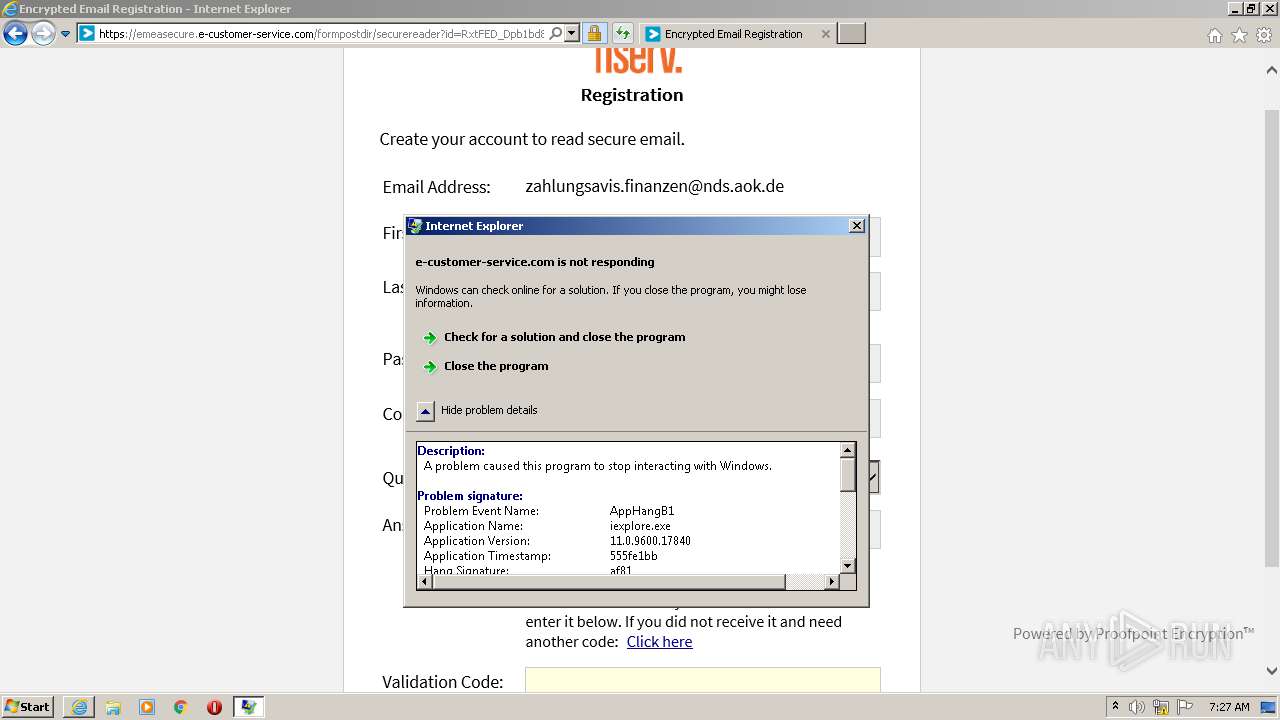Click email zahlungsavis.finanzen@nds.aok.de text
Viewport: 1280px width, 720px height.
pyautogui.click(x=655, y=186)
